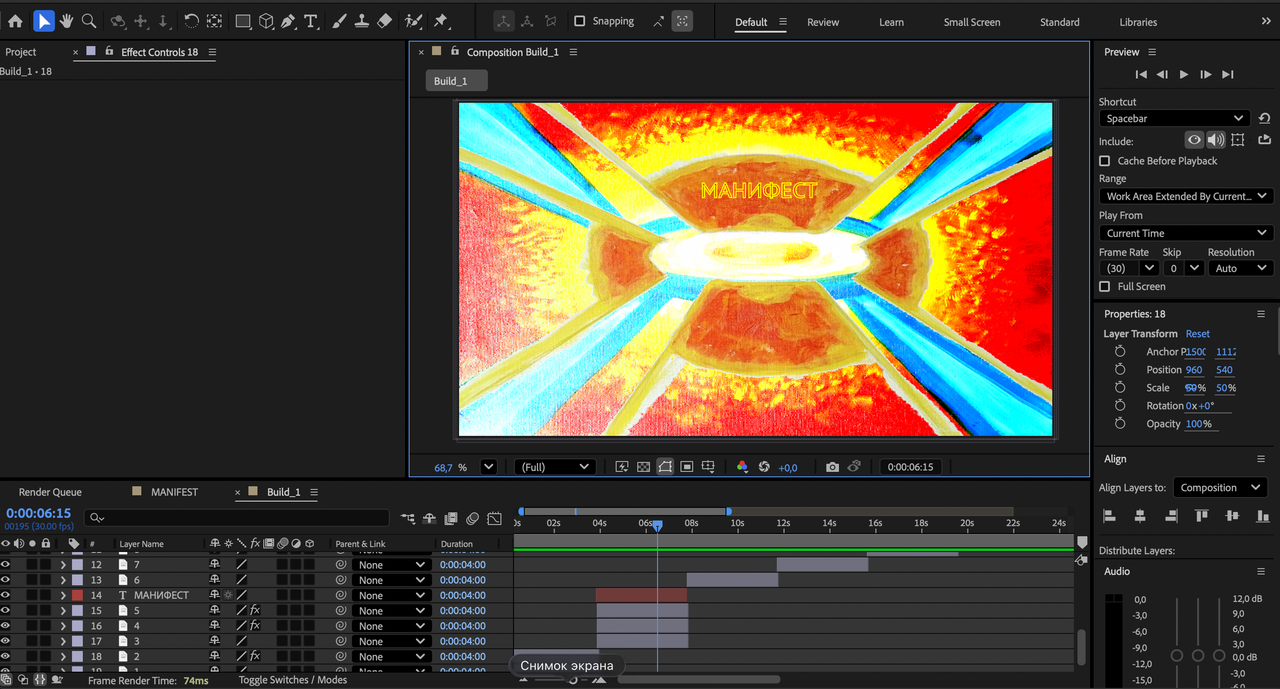Select the Hand tool
This screenshot has width=1280, height=689.
66,21
